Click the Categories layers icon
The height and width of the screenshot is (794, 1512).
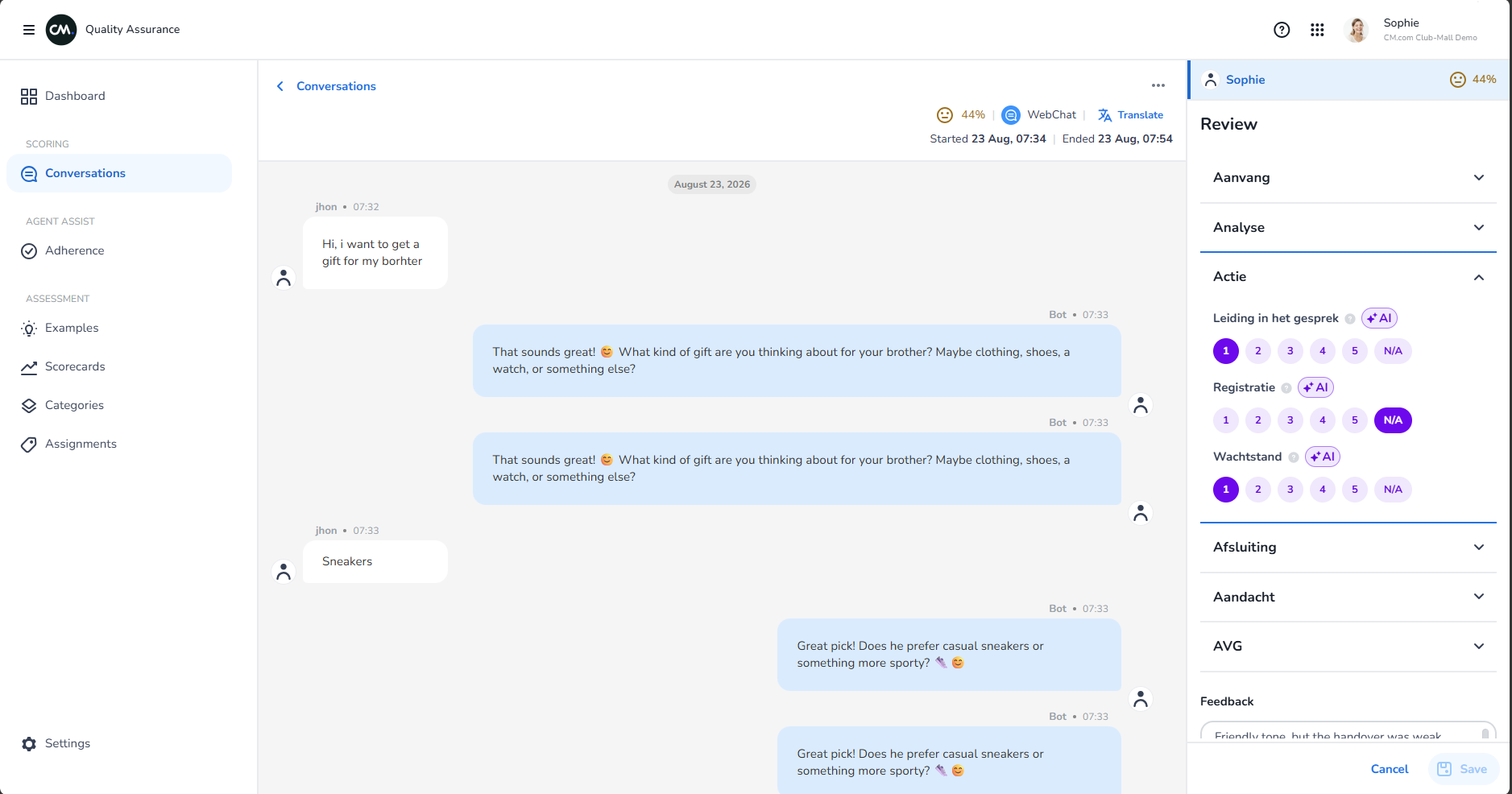tap(29, 406)
